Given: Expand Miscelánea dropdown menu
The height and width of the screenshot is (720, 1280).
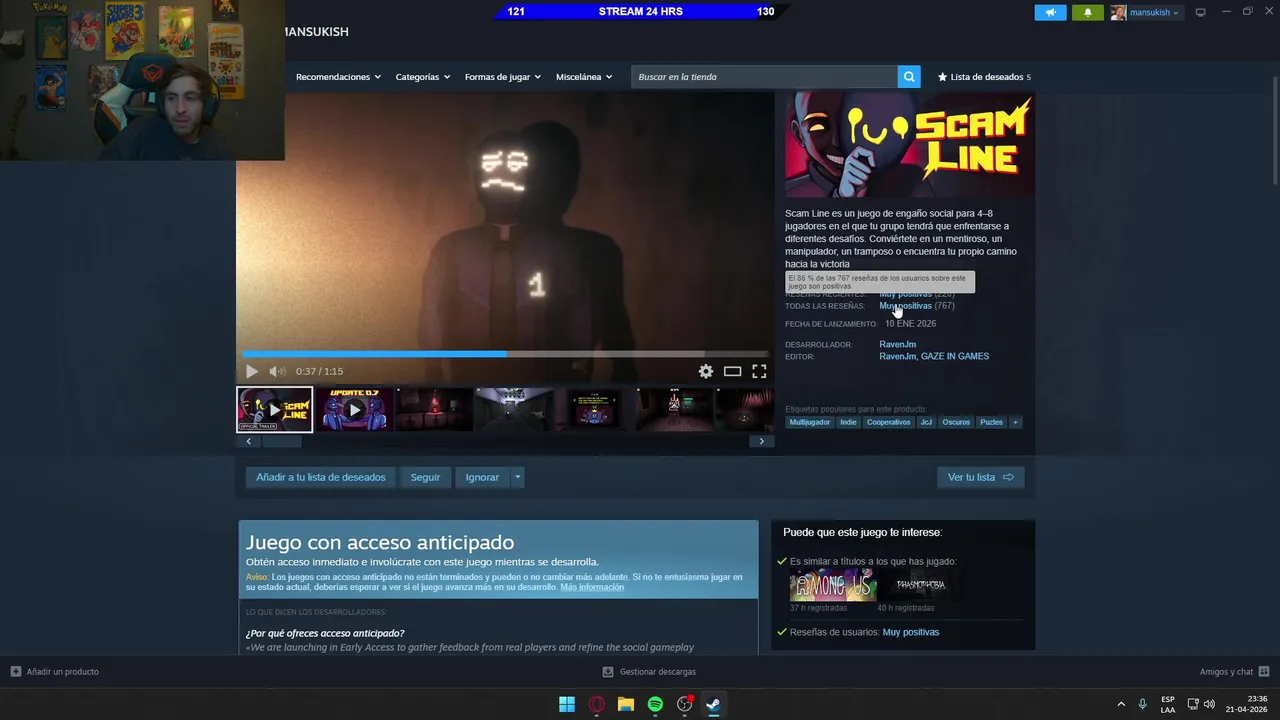Looking at the screenshot, I should (x=584, y=77).
